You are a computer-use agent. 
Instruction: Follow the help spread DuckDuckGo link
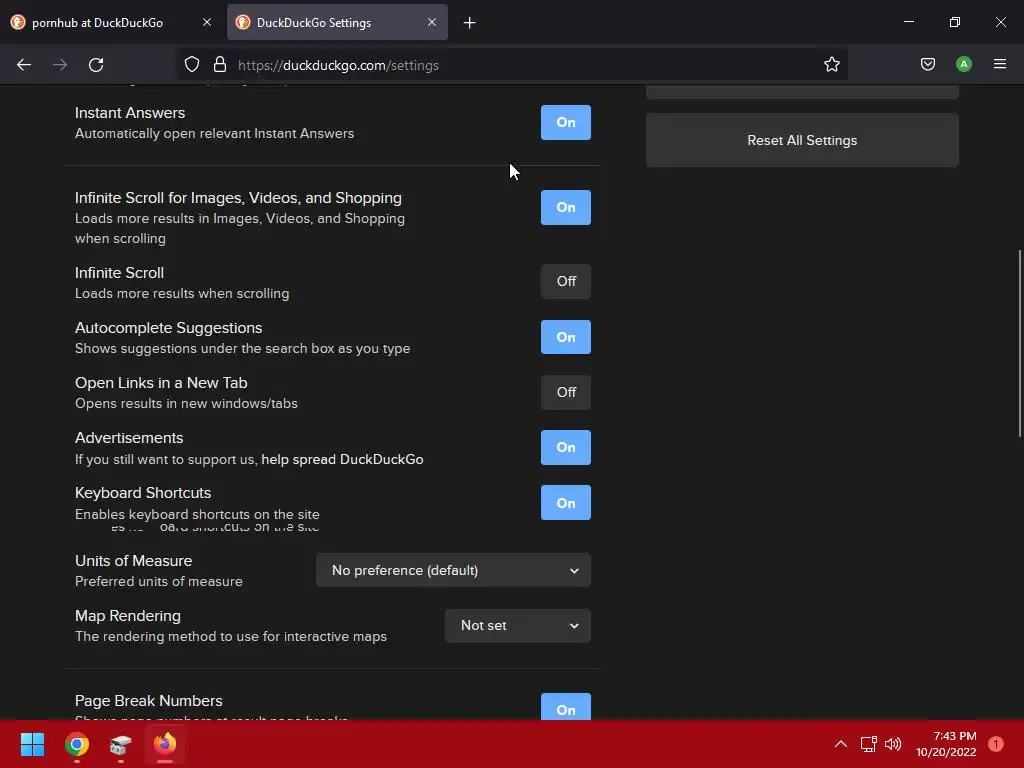[342, 459]
